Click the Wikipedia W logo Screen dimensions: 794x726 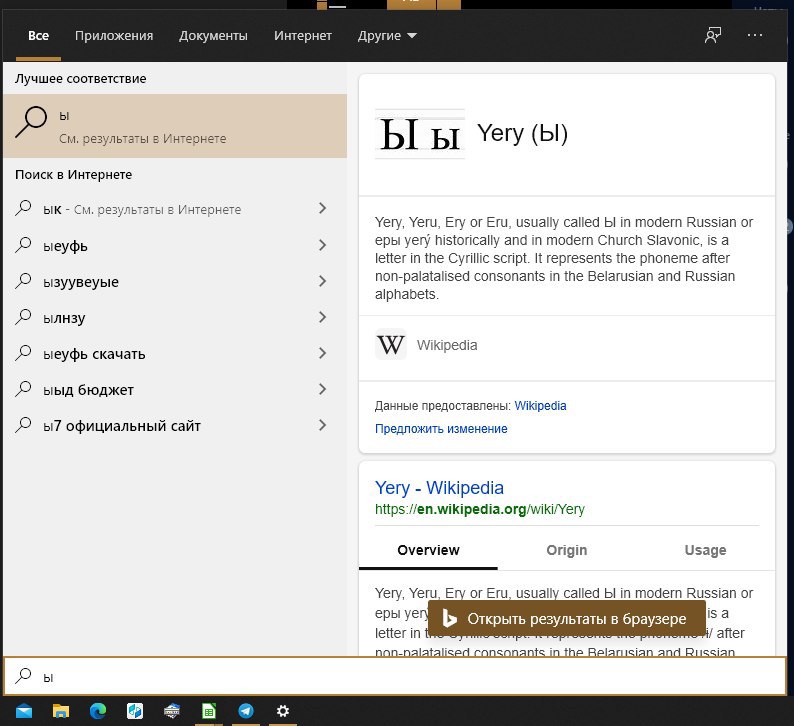coord(390,345)
